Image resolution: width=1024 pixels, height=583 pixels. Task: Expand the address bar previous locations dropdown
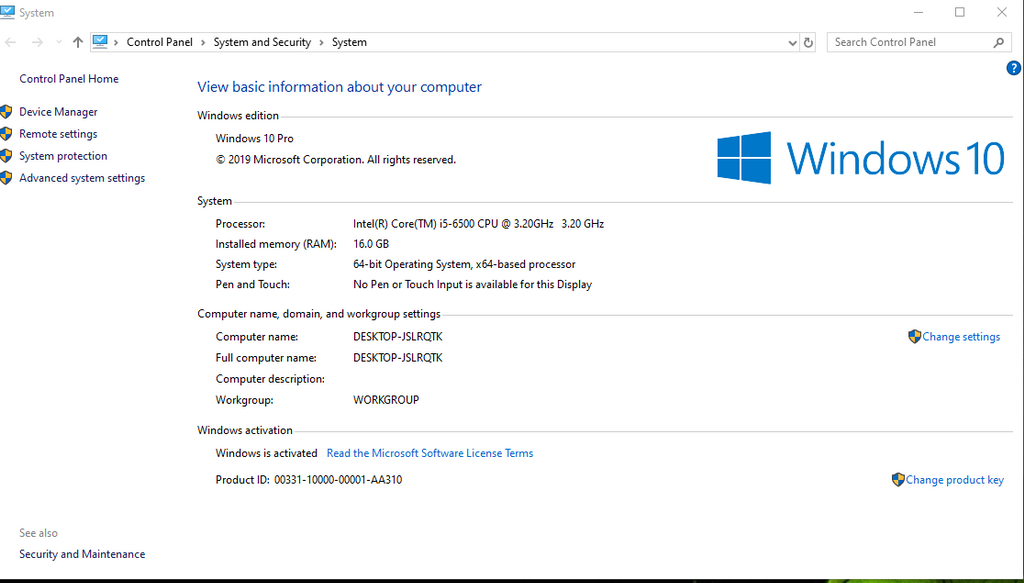click(792, 42)
